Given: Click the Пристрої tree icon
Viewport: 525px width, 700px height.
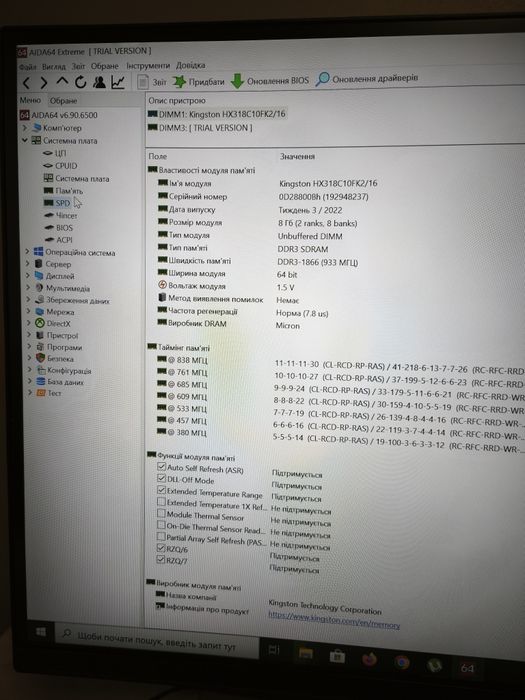Looking at the screenshot, I should point(40,335).
